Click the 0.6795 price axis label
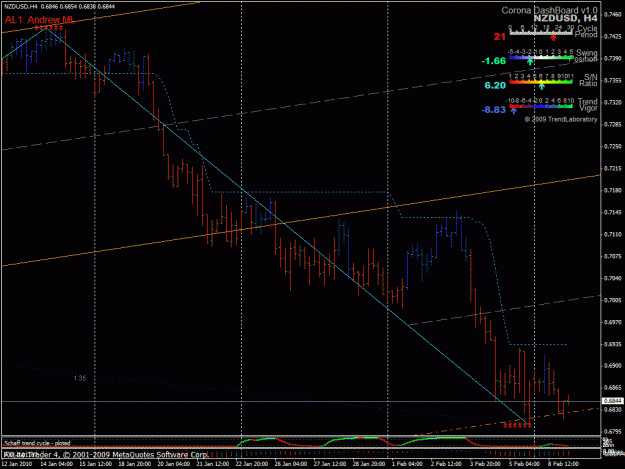Viewport: 625px width, 469px height. coord(613,432)
